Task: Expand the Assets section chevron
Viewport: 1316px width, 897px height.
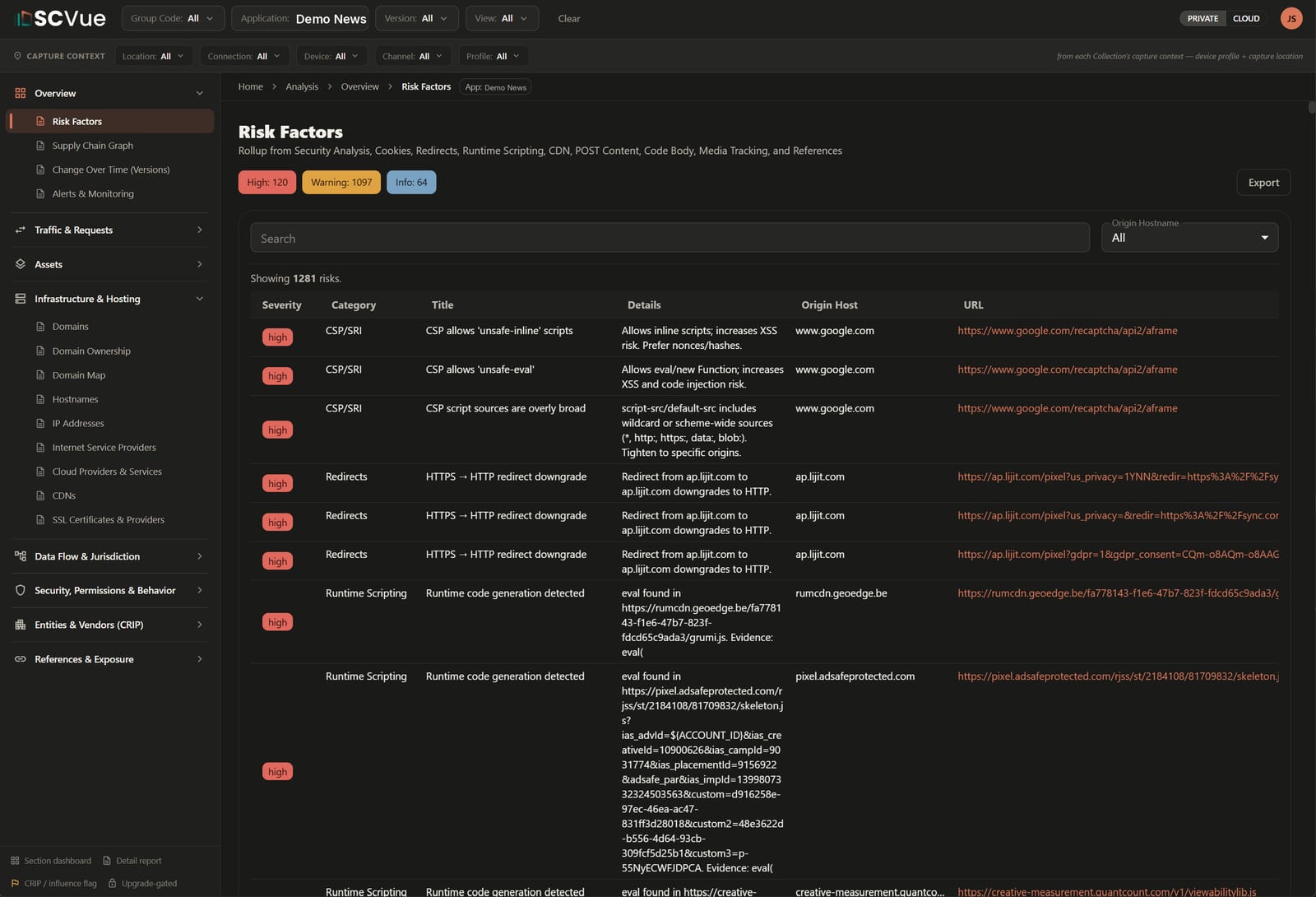Action: [200, 264]
